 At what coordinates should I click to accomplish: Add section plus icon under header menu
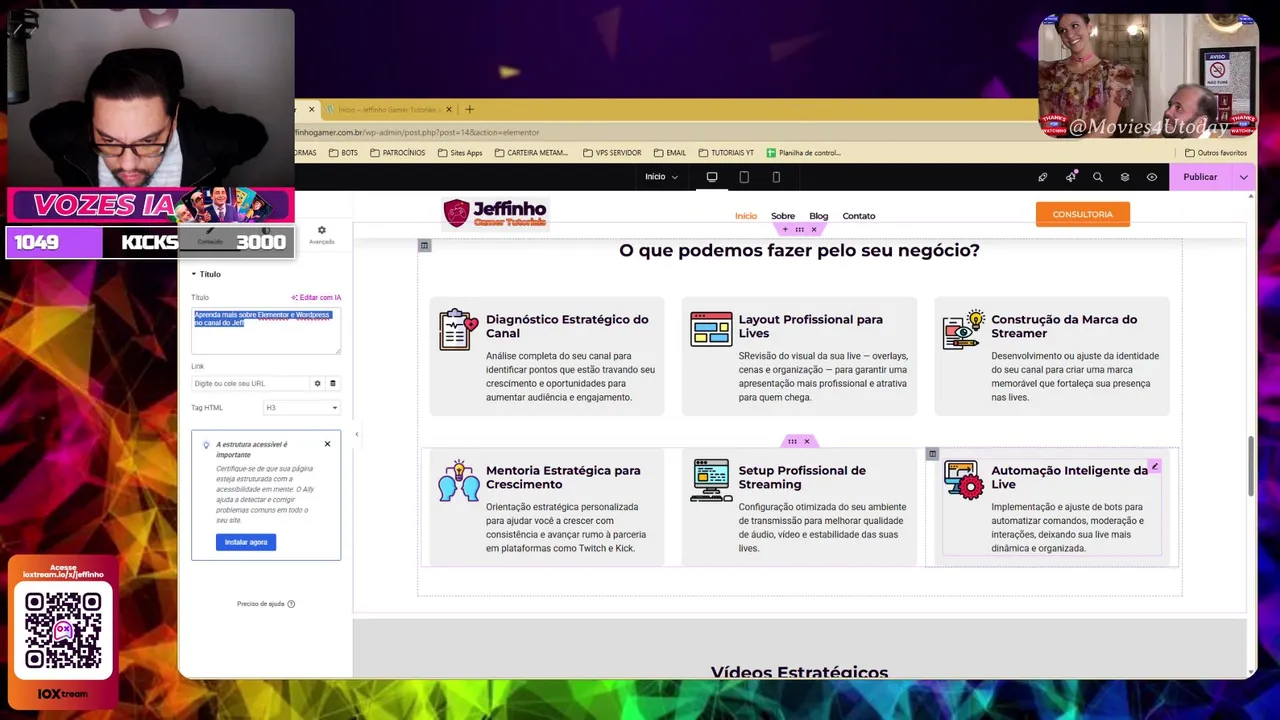(785, 229)
